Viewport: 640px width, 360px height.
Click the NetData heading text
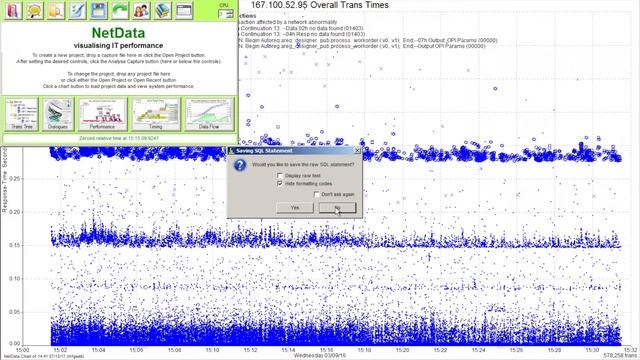118,33
